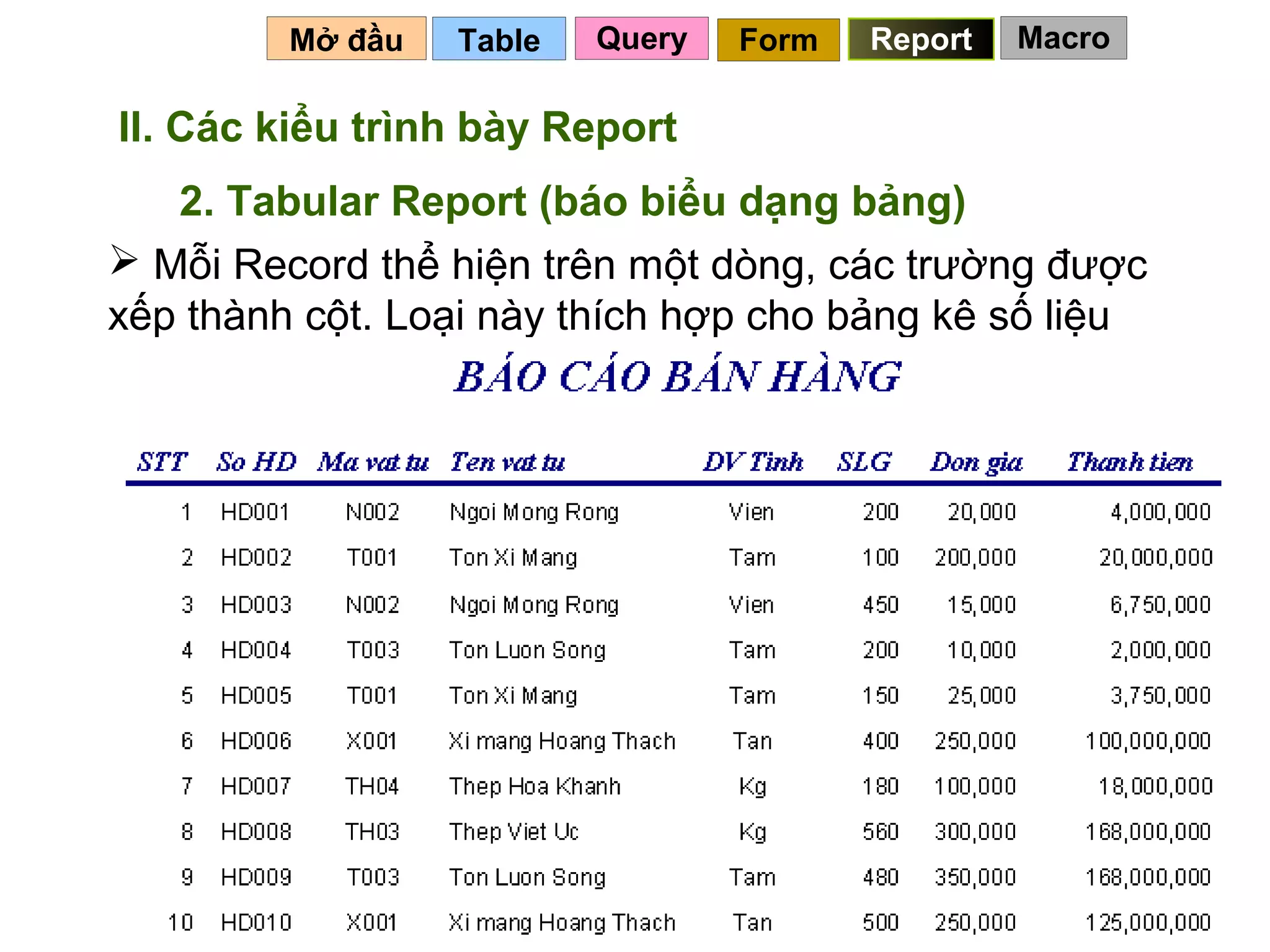Image resolution: width=1270 pixels, height=952 pixels.
Task: Select the 'Thanh tien' column header
Action: (1130, 462)
